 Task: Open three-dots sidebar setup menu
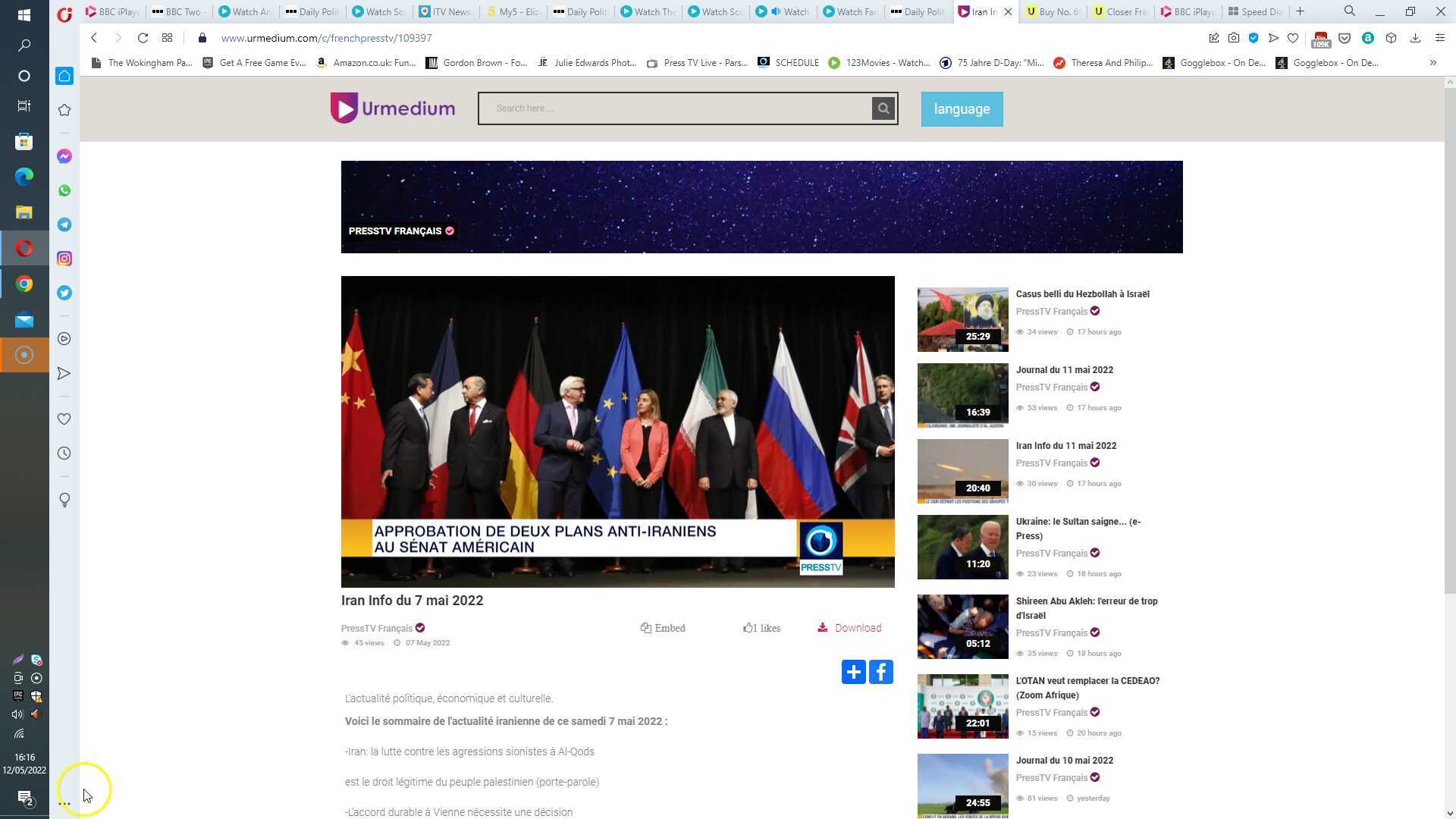pyautogui.click(x=64, y=802)
